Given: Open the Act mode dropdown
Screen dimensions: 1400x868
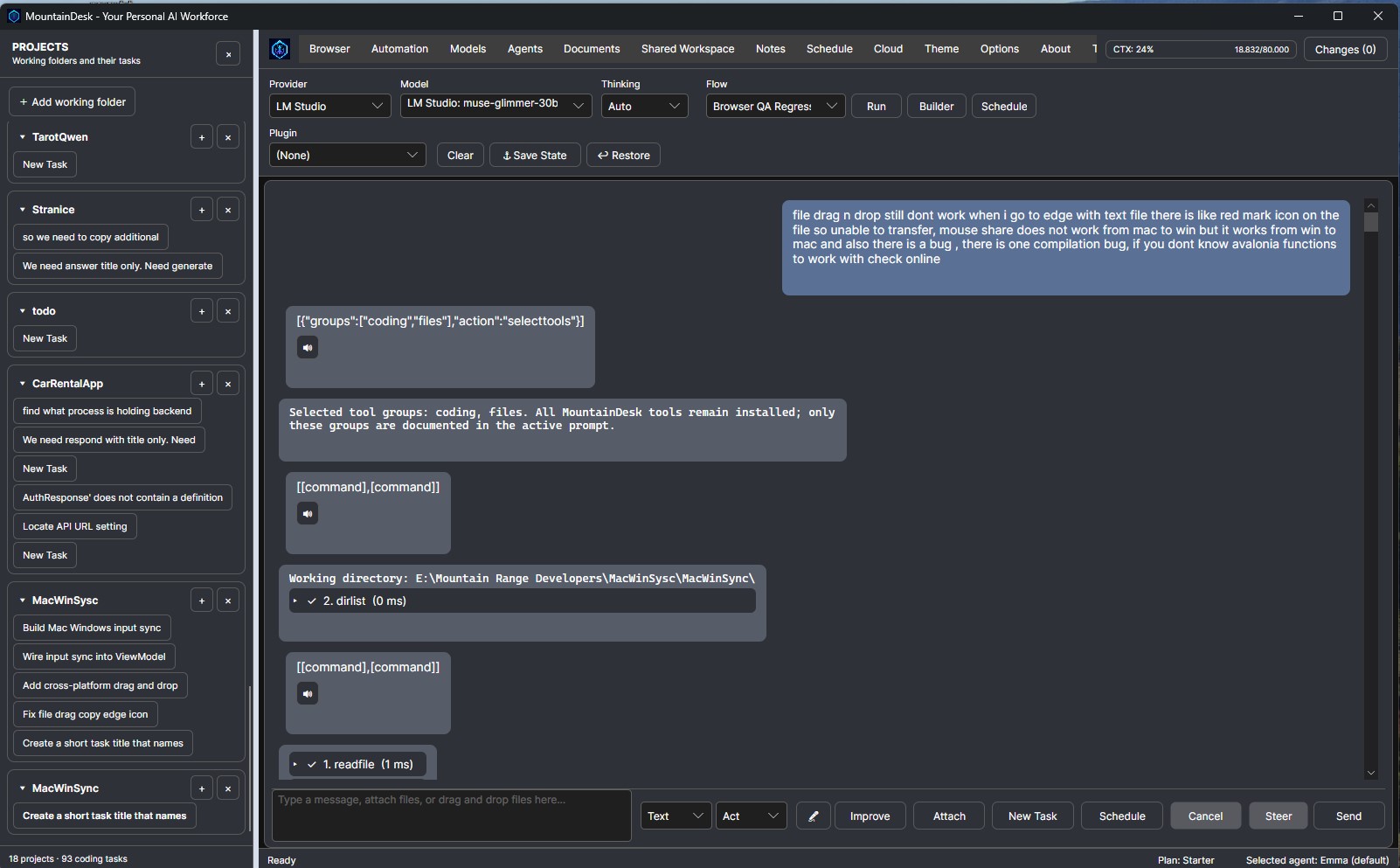Looking at the screenshot, I should pyautogui.click(x=751, y=816).
